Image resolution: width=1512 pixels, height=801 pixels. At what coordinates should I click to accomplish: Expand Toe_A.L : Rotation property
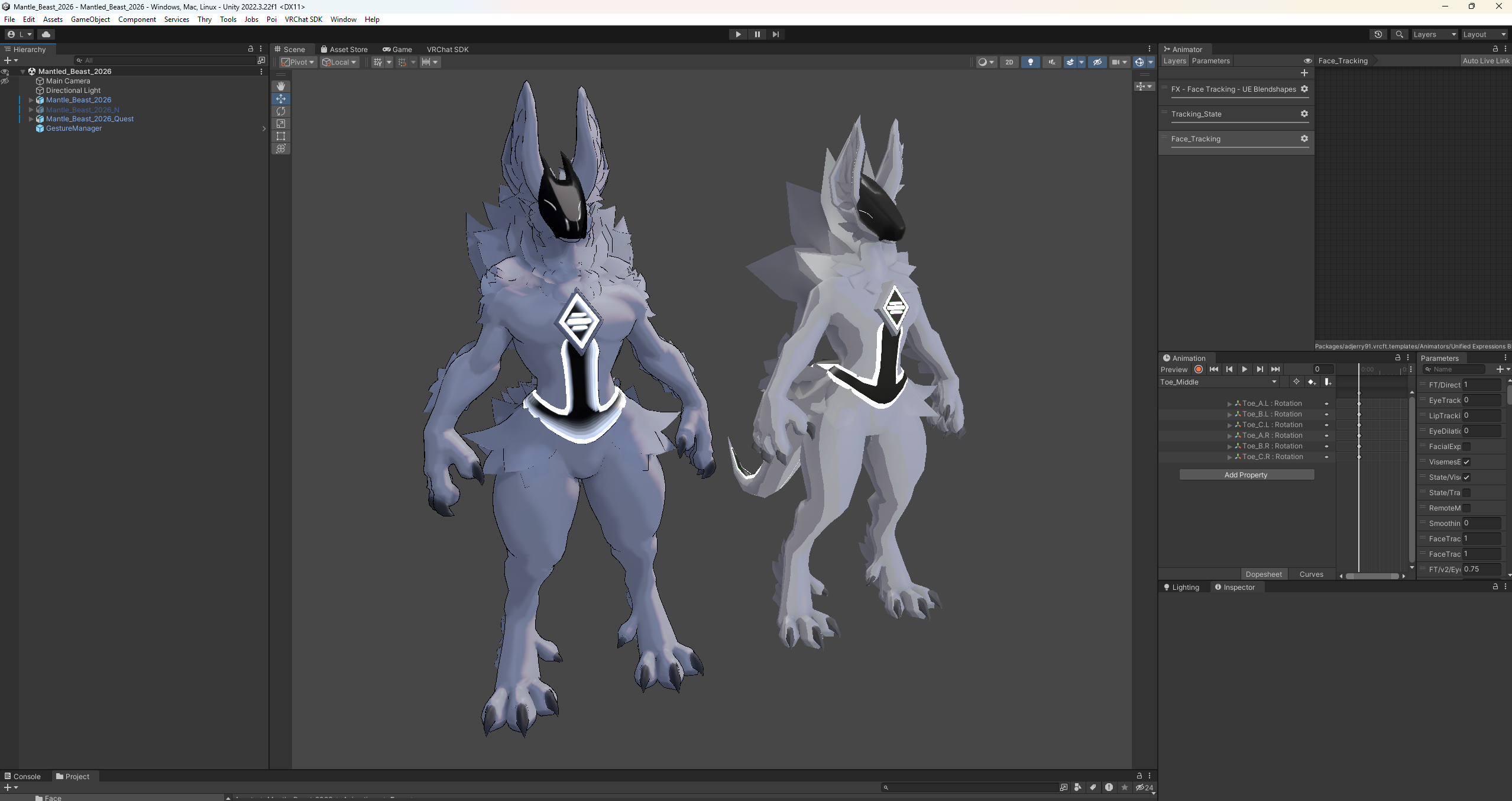(x=1230, y=403)
